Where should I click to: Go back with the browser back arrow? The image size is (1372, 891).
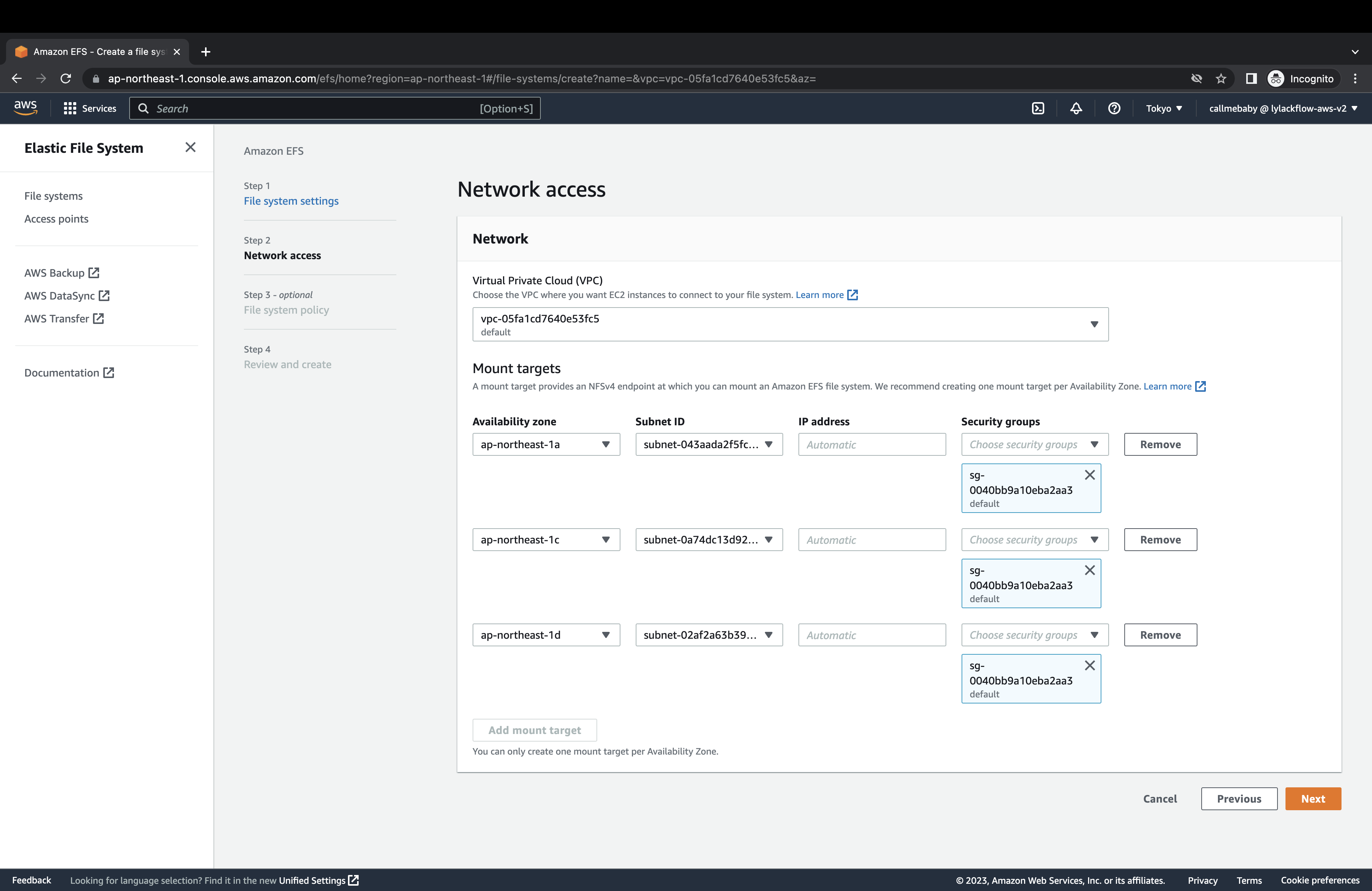(x=17, y=79)
